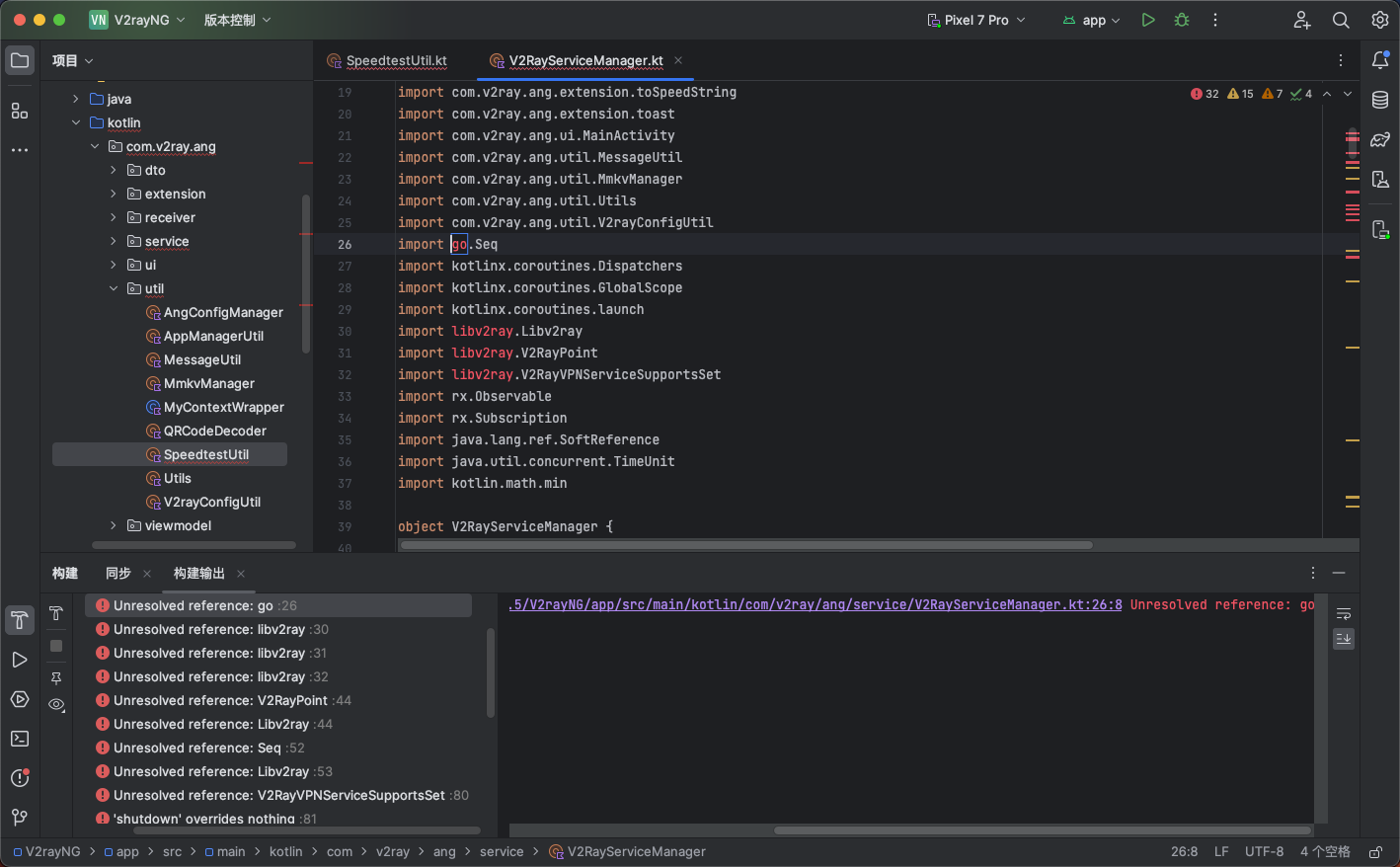This screenshot has height=867, width=1400.
Task: Open the Problems tool window
Action: tap(20, 778)
